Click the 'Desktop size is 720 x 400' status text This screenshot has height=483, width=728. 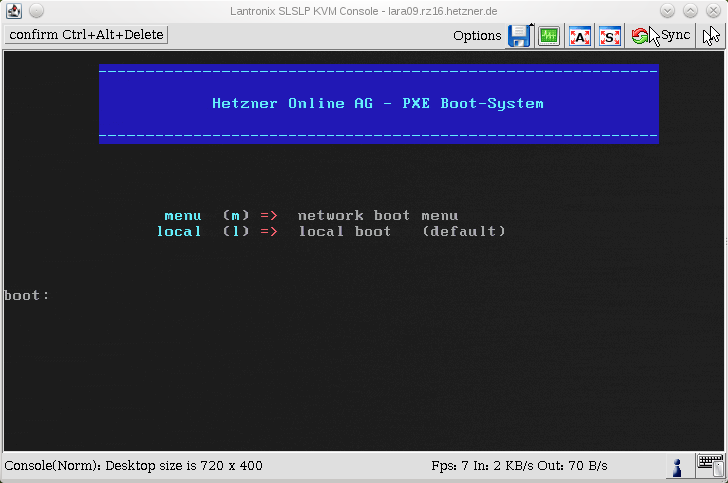(184, 466)
